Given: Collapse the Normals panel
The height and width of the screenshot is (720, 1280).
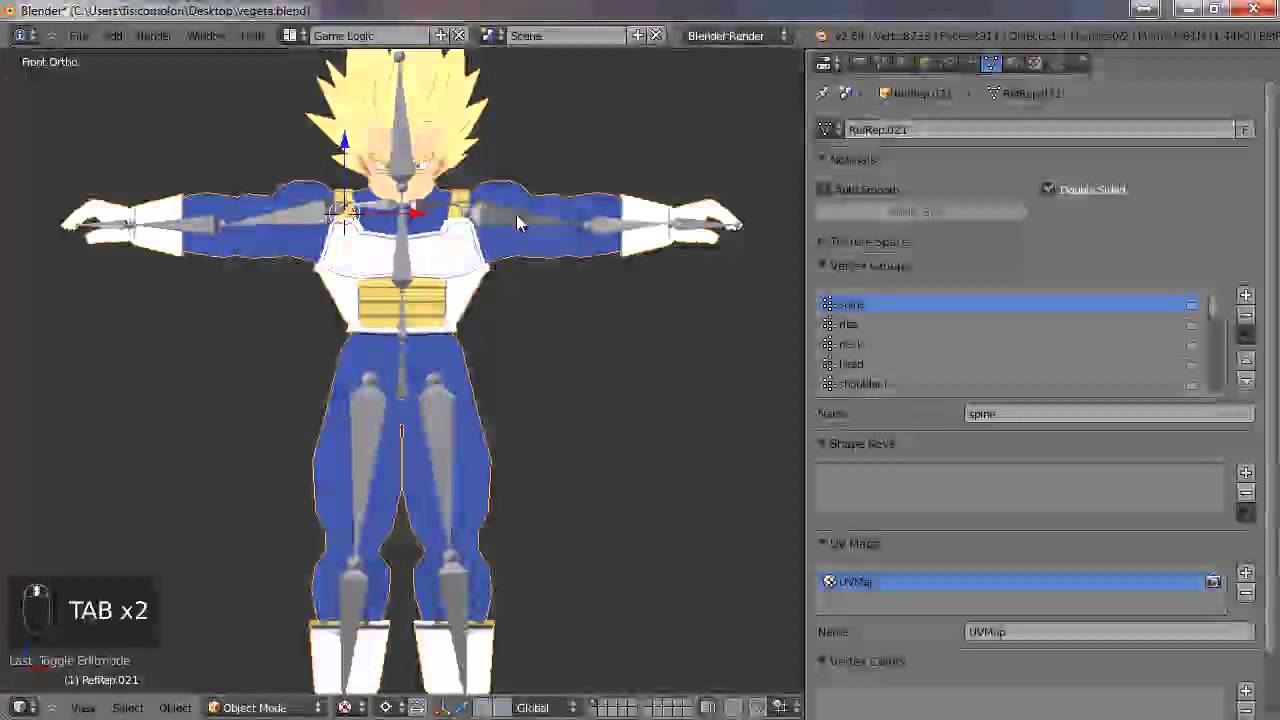Looking at the screenshot, I should click(x=847, y=160).
